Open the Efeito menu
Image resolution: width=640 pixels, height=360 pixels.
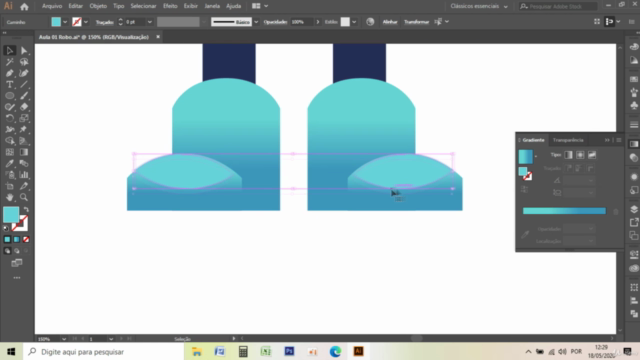coord(170,6)
